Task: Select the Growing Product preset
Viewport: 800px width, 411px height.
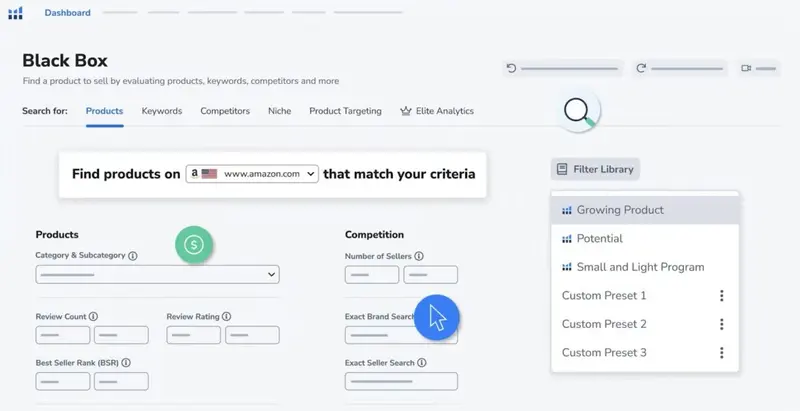Action: coord(619,210)
